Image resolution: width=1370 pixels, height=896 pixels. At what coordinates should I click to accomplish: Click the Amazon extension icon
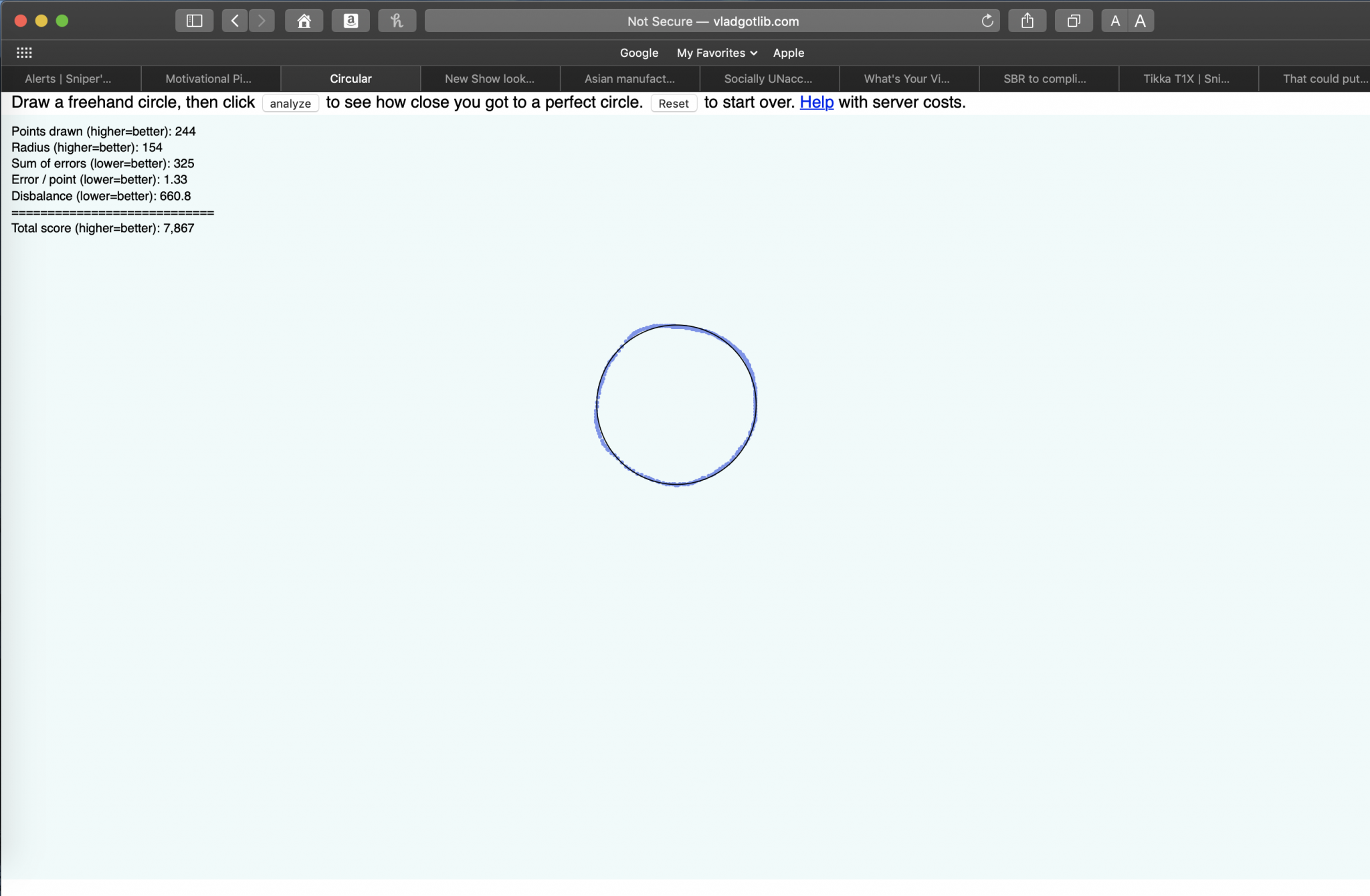tap(351, 21)
